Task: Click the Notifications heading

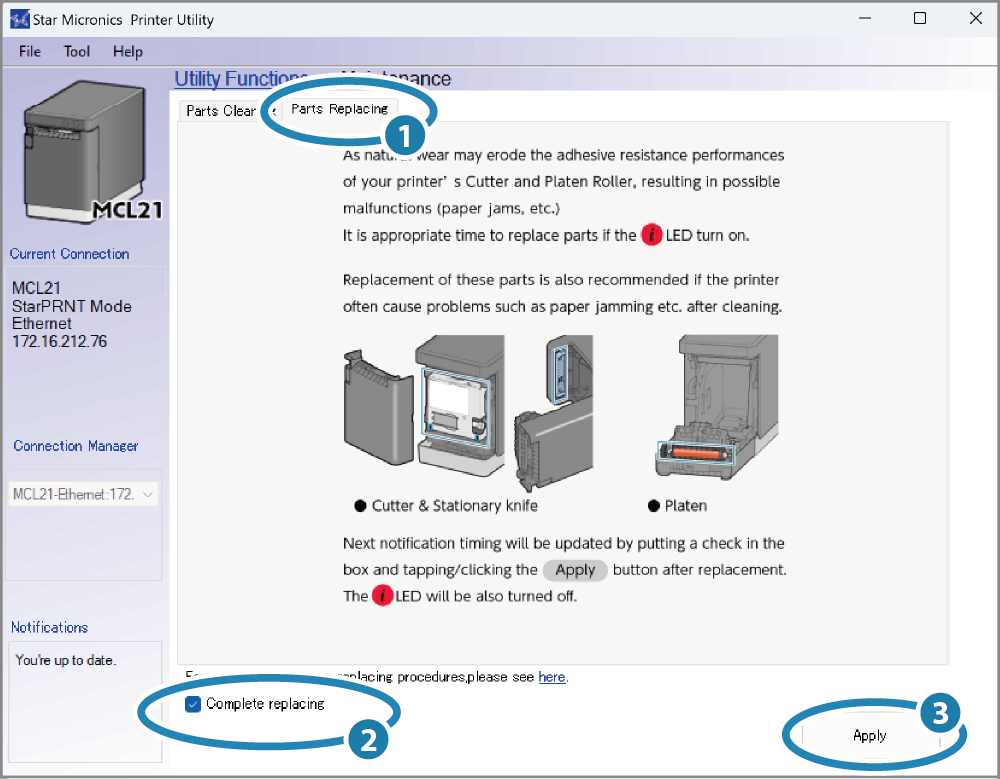Action: pos(49,627)
